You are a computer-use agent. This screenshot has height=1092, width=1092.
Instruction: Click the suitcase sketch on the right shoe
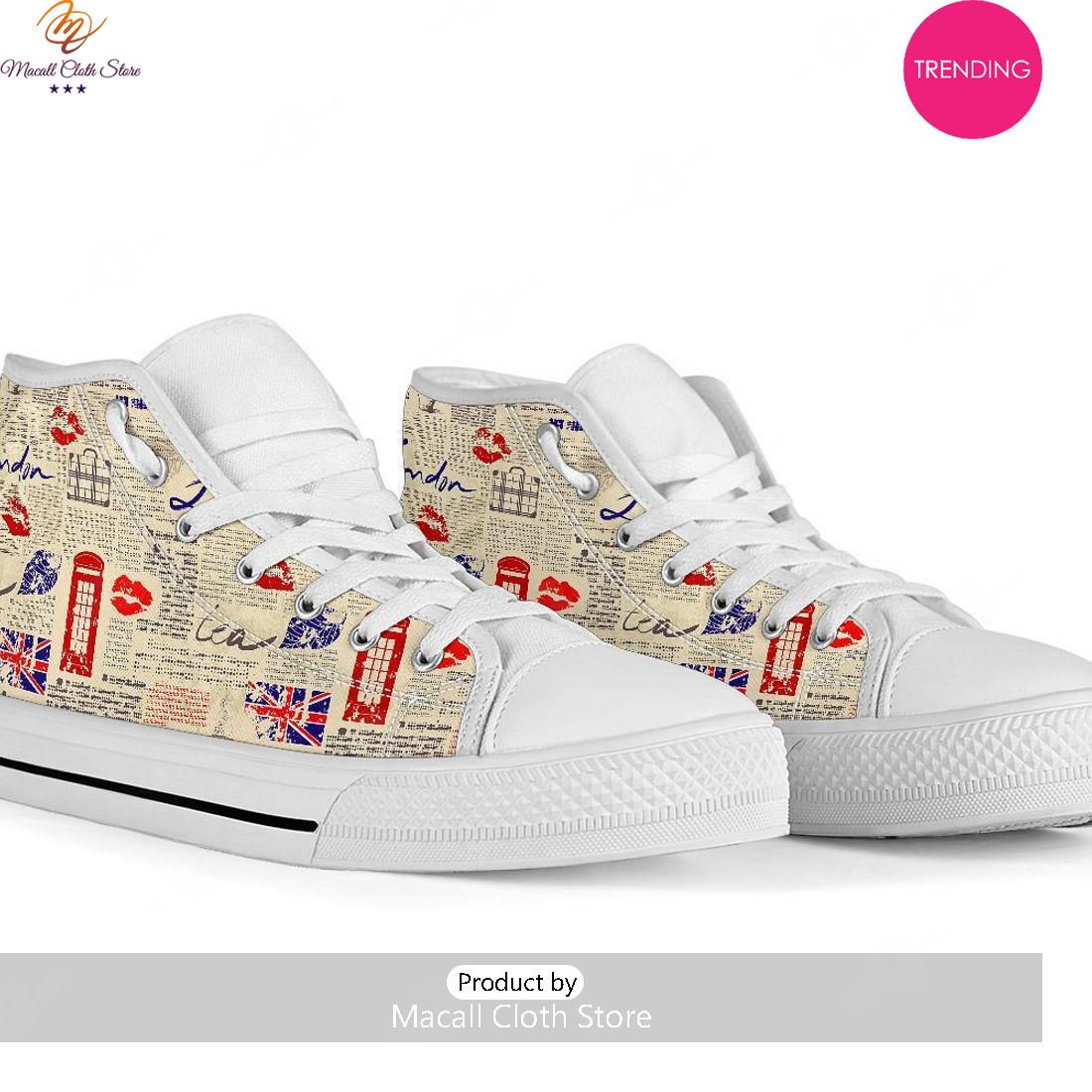coord(515,490)
